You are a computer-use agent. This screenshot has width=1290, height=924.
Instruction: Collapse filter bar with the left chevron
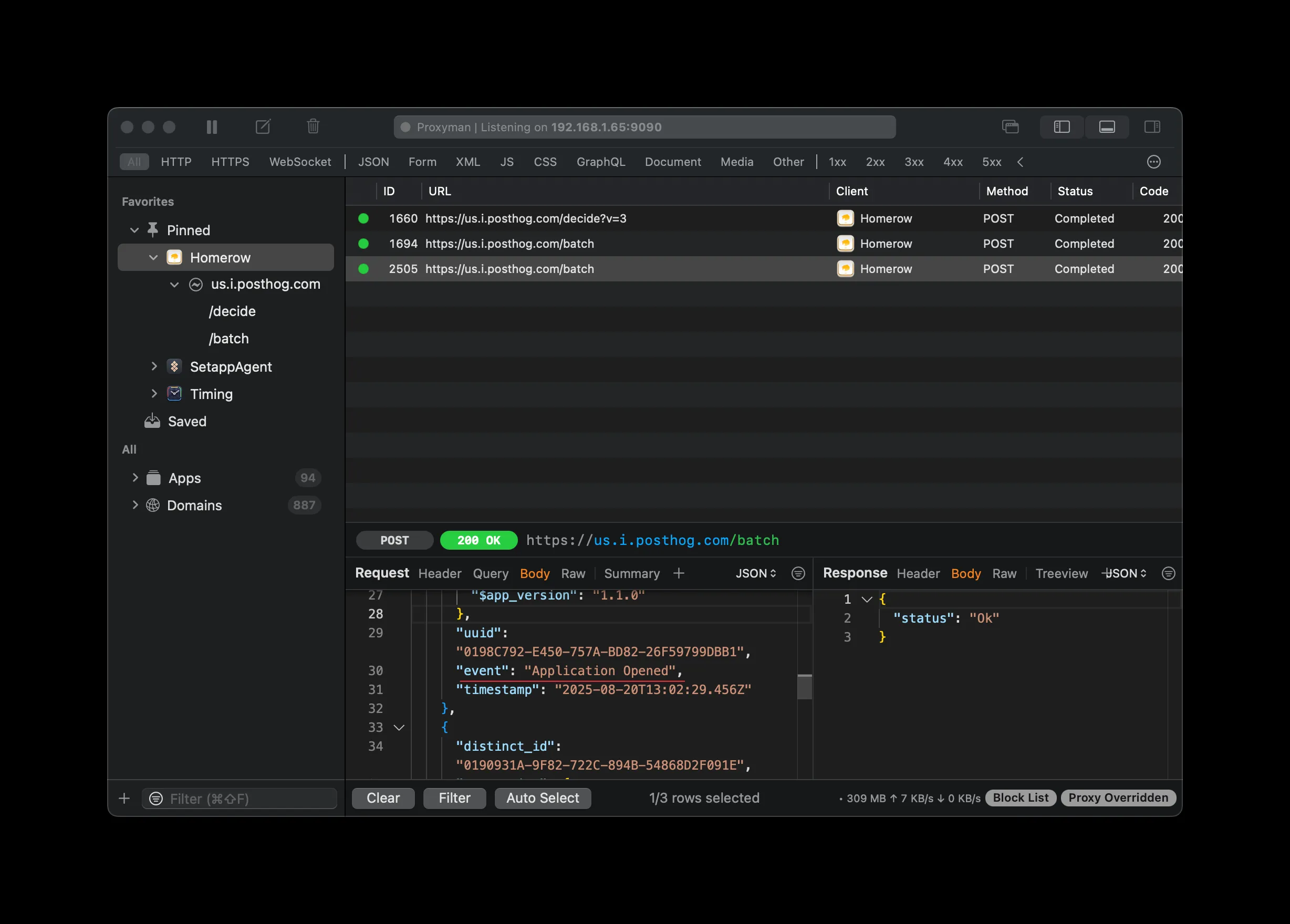click(1021, 162)
